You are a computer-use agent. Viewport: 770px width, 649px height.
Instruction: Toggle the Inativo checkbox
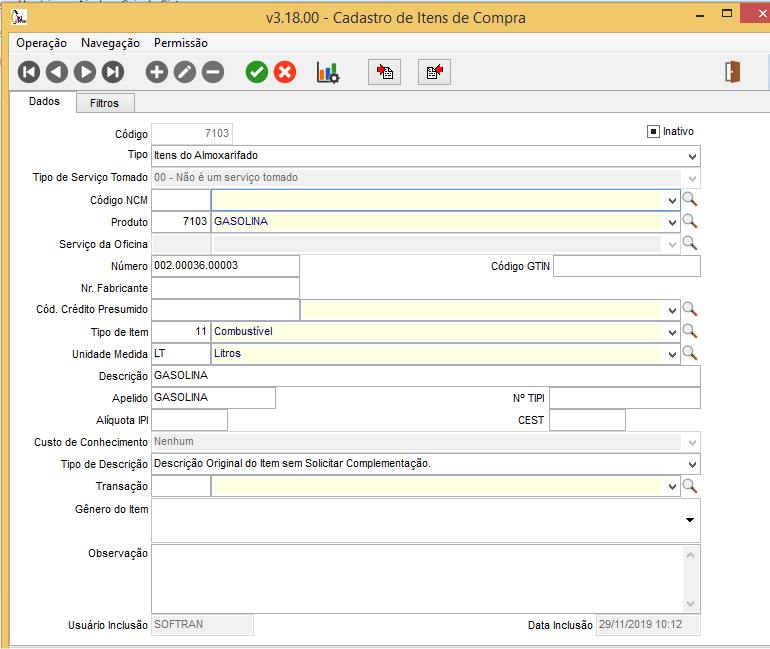click(x=653, y=132)
